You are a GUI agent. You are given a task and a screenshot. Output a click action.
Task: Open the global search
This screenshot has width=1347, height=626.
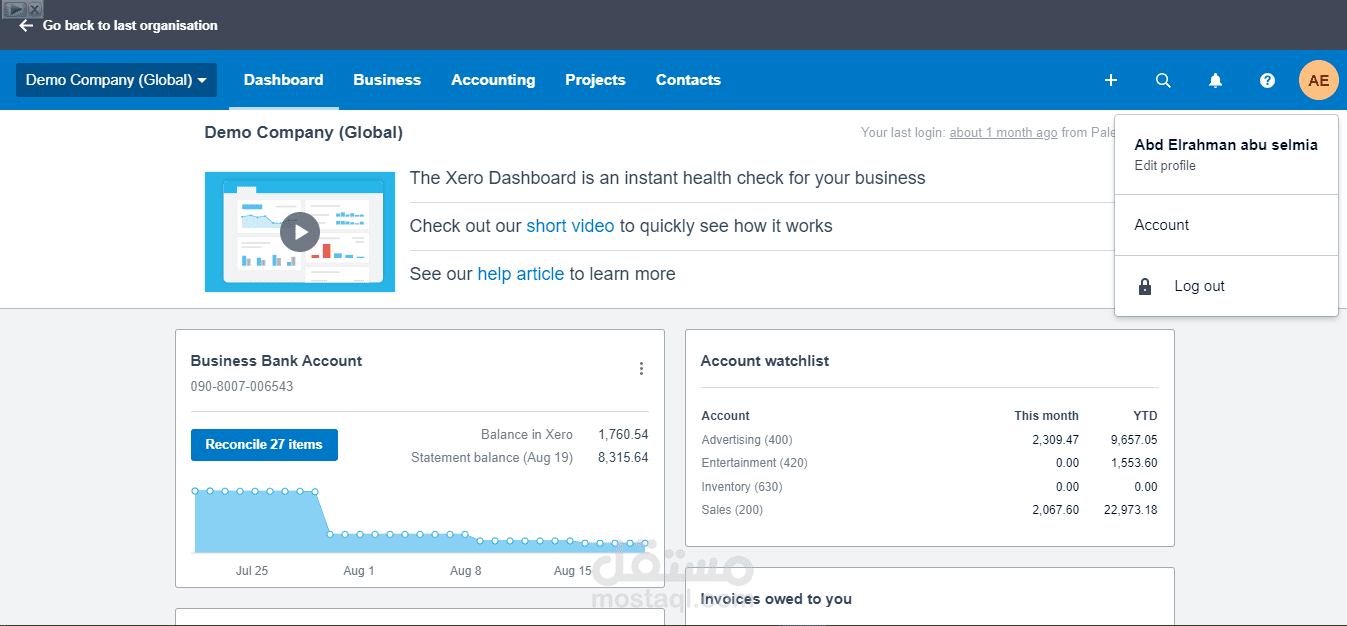(x=1163, y=80)
